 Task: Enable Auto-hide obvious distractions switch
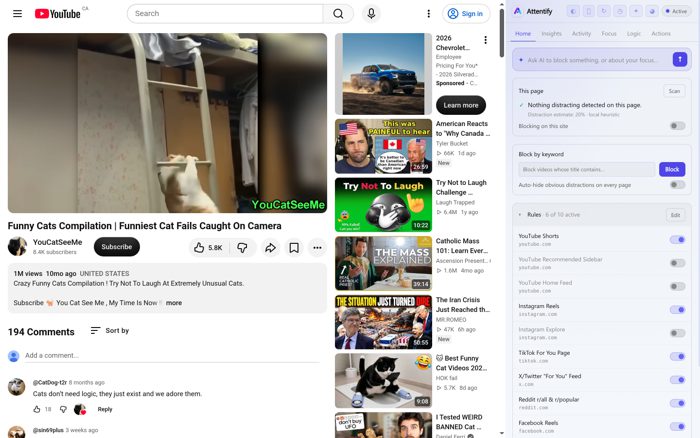tap(677, 185)
